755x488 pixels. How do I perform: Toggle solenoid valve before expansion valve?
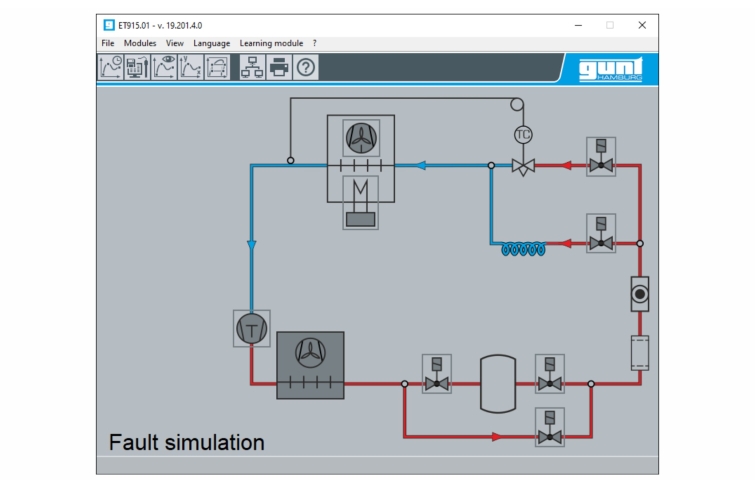(601, 157)
